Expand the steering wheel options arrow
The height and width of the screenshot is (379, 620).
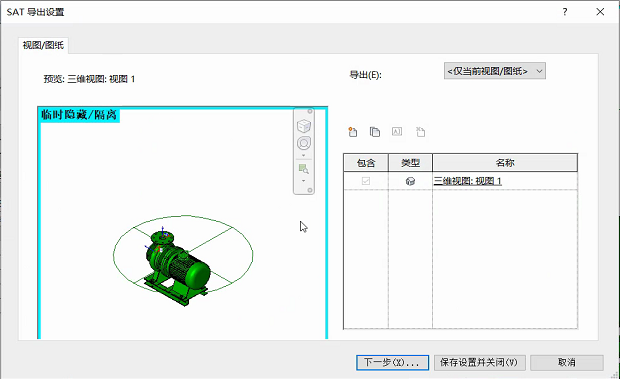point(304,155)
